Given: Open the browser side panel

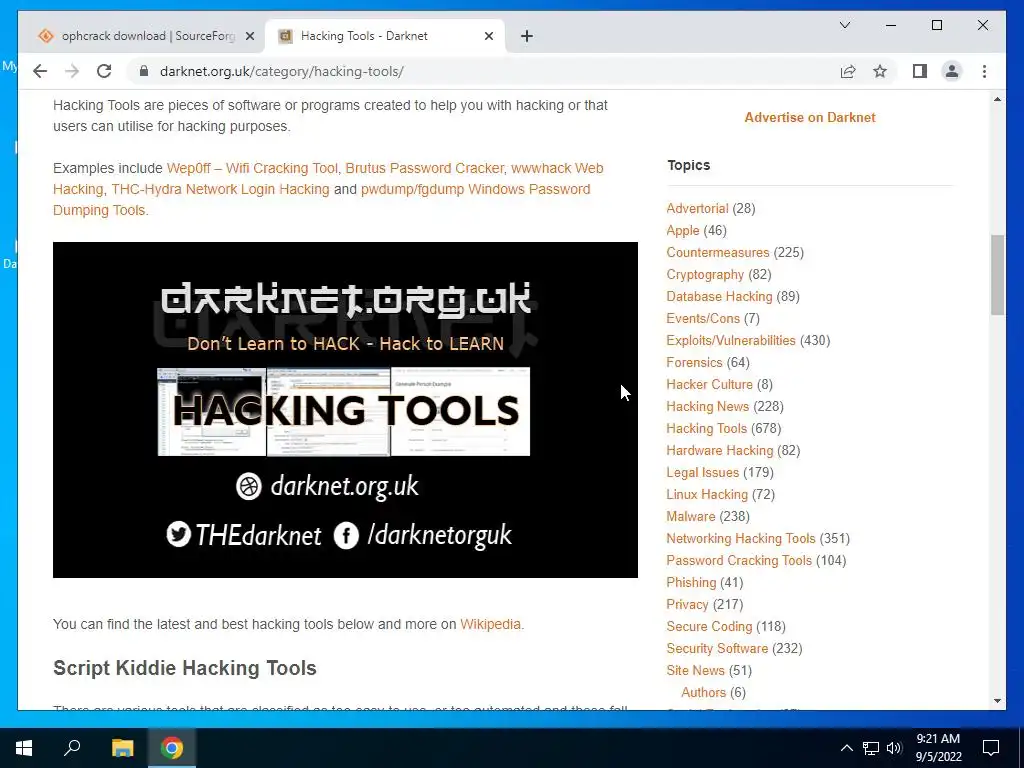Looking at the screenshot, I should click(920, 71).
